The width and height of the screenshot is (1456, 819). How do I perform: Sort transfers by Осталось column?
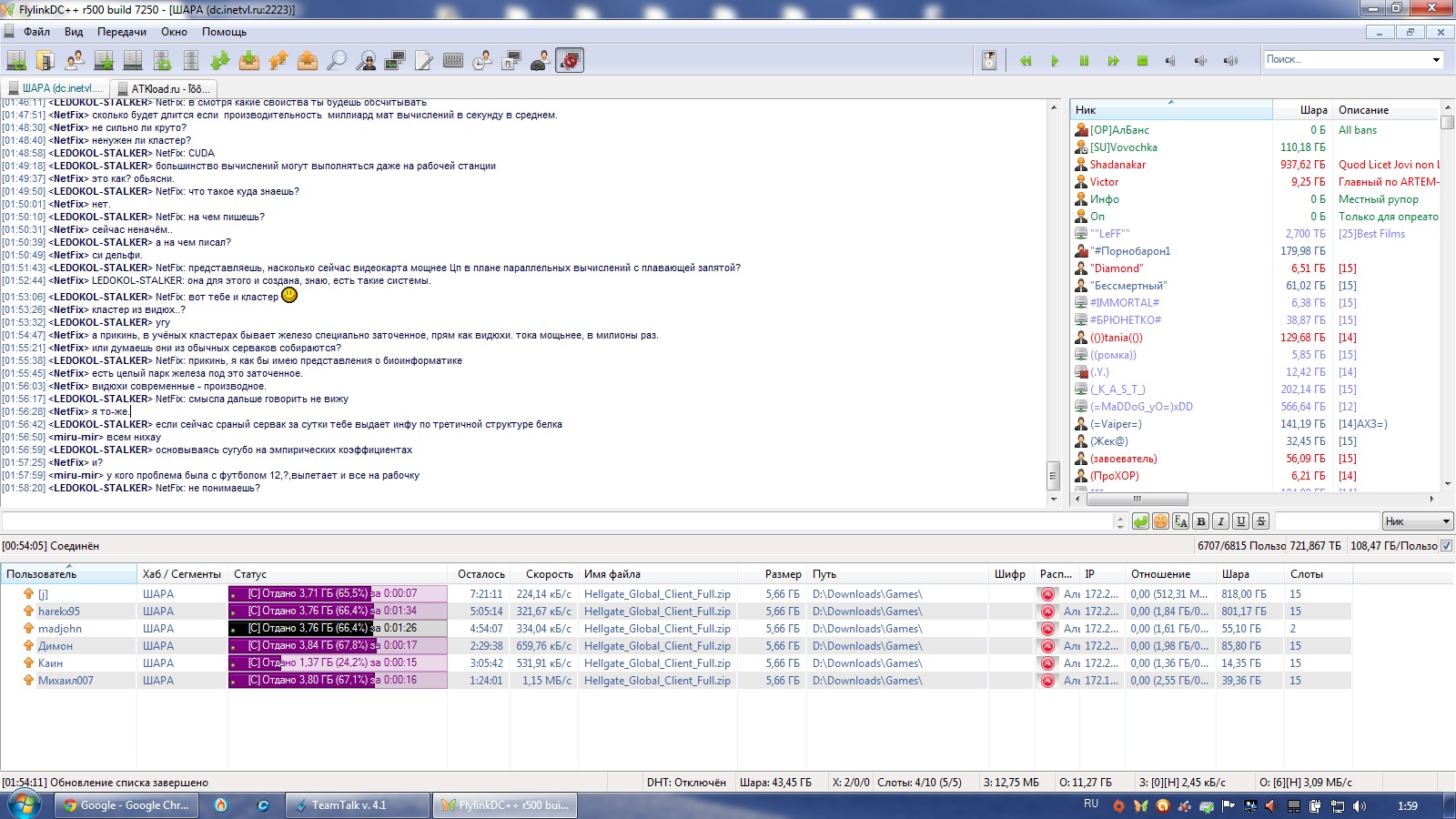tap(478, 574)
